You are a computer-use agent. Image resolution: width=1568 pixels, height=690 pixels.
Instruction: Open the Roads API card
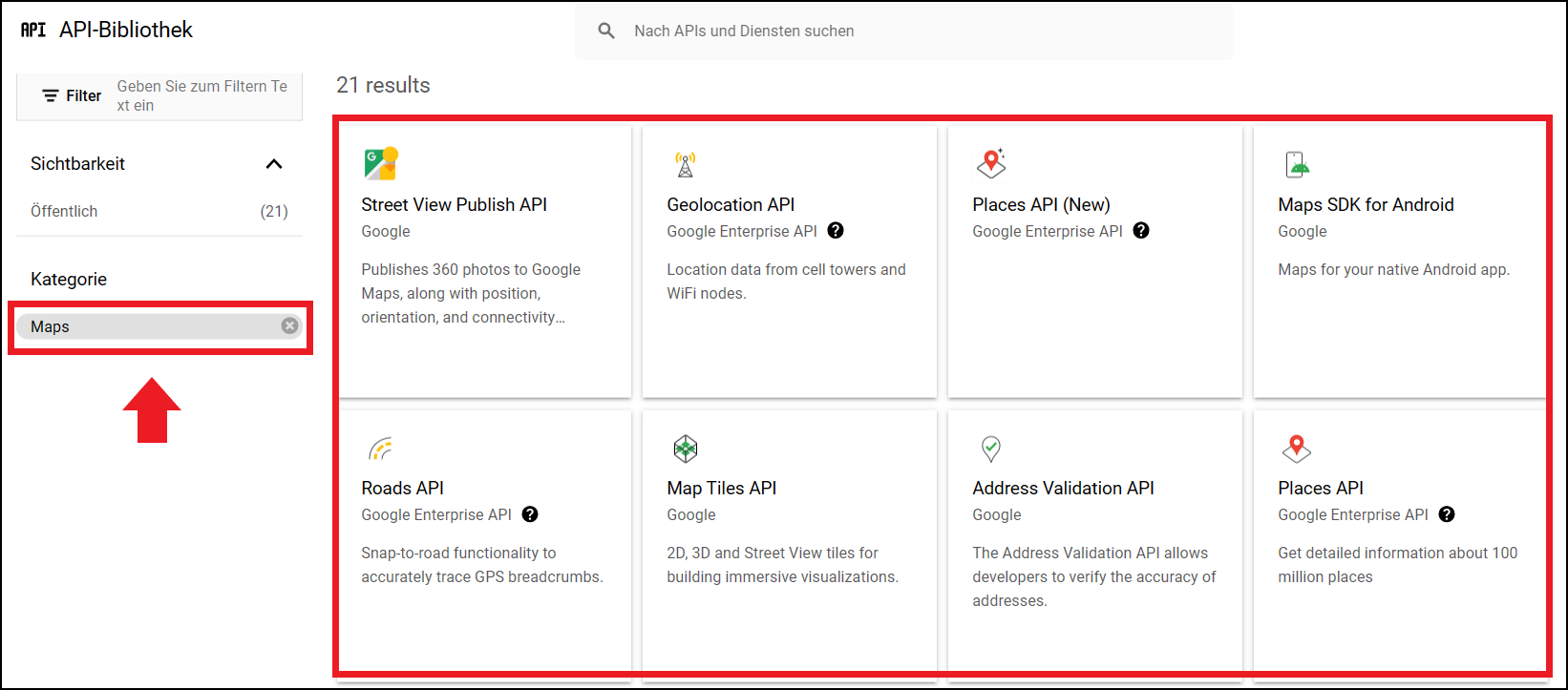click(485, 541)
